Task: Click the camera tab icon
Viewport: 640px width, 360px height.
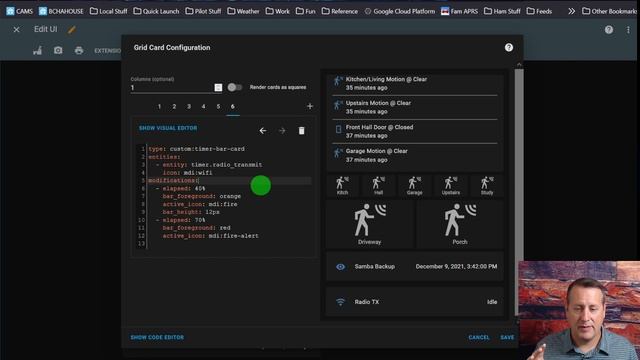Action: click(x=58, y=50)
